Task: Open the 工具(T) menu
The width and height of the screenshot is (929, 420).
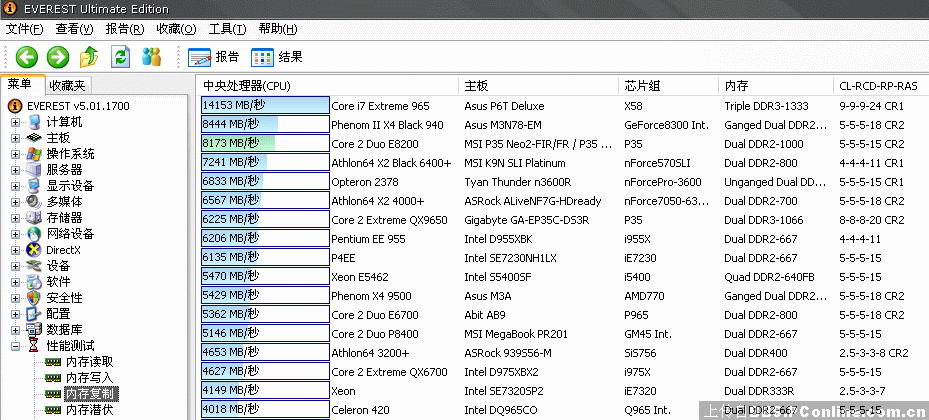Action: 228,29
